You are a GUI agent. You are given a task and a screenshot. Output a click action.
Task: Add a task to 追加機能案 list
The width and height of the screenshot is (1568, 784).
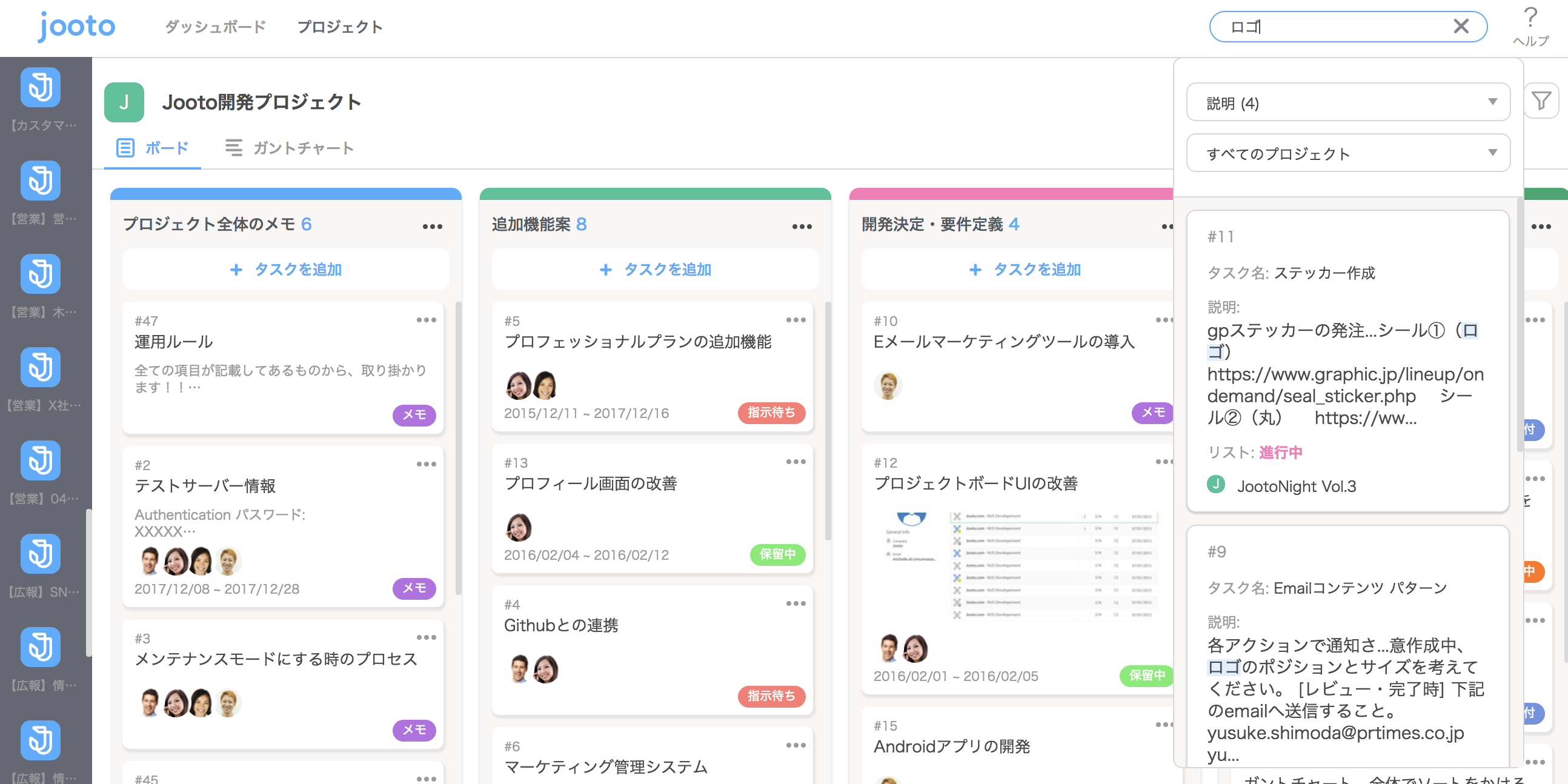tap(655, 269)
